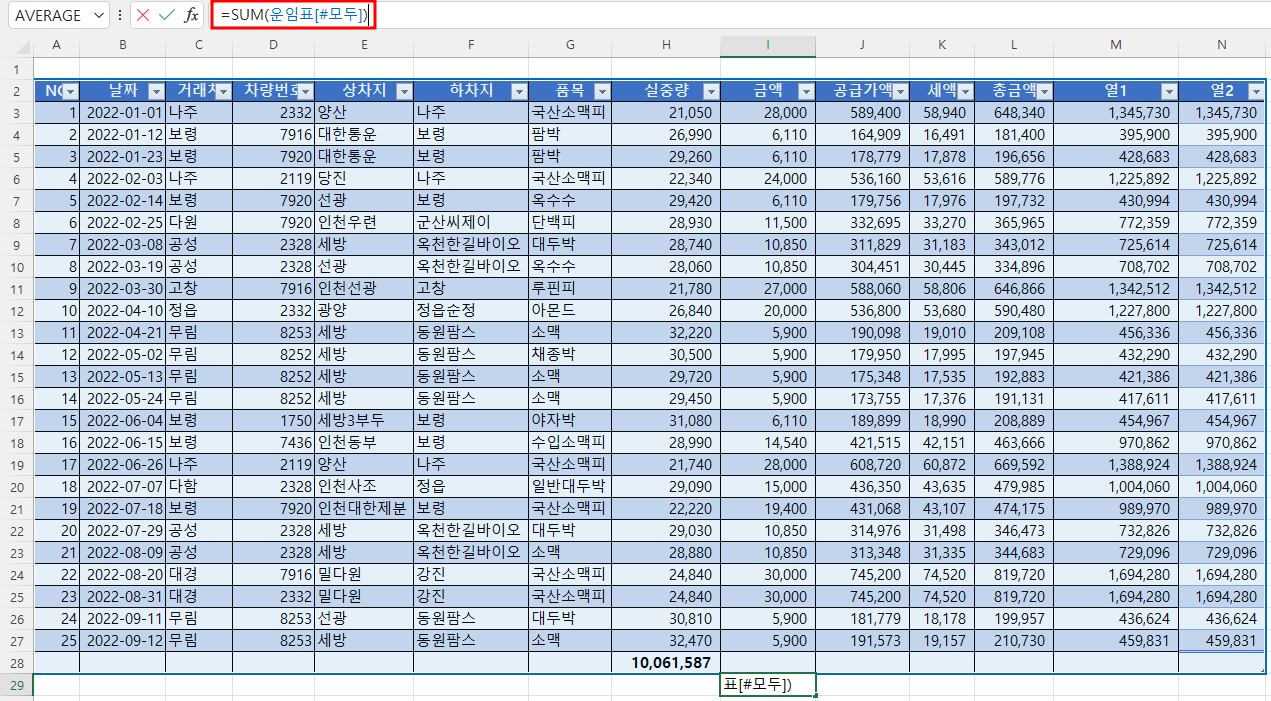Screen dimensions: 1271x701
Task: Select row 29 header
Action: [16, 685]
